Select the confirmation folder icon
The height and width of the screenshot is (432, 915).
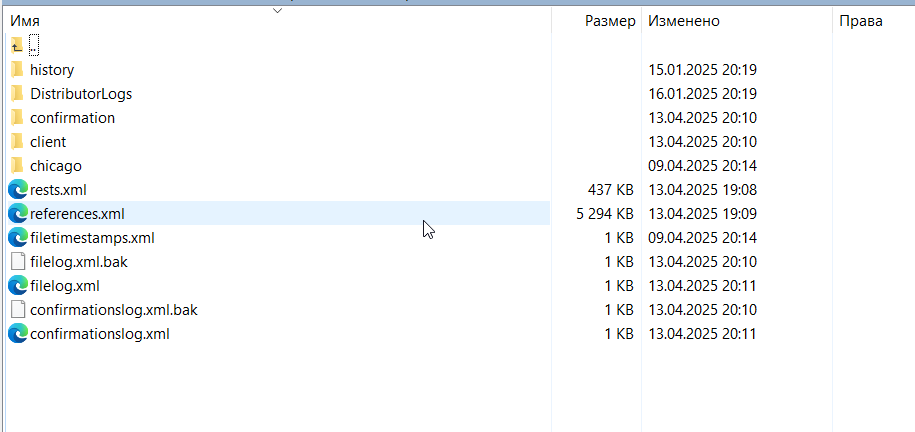click(x=18, y=117)
